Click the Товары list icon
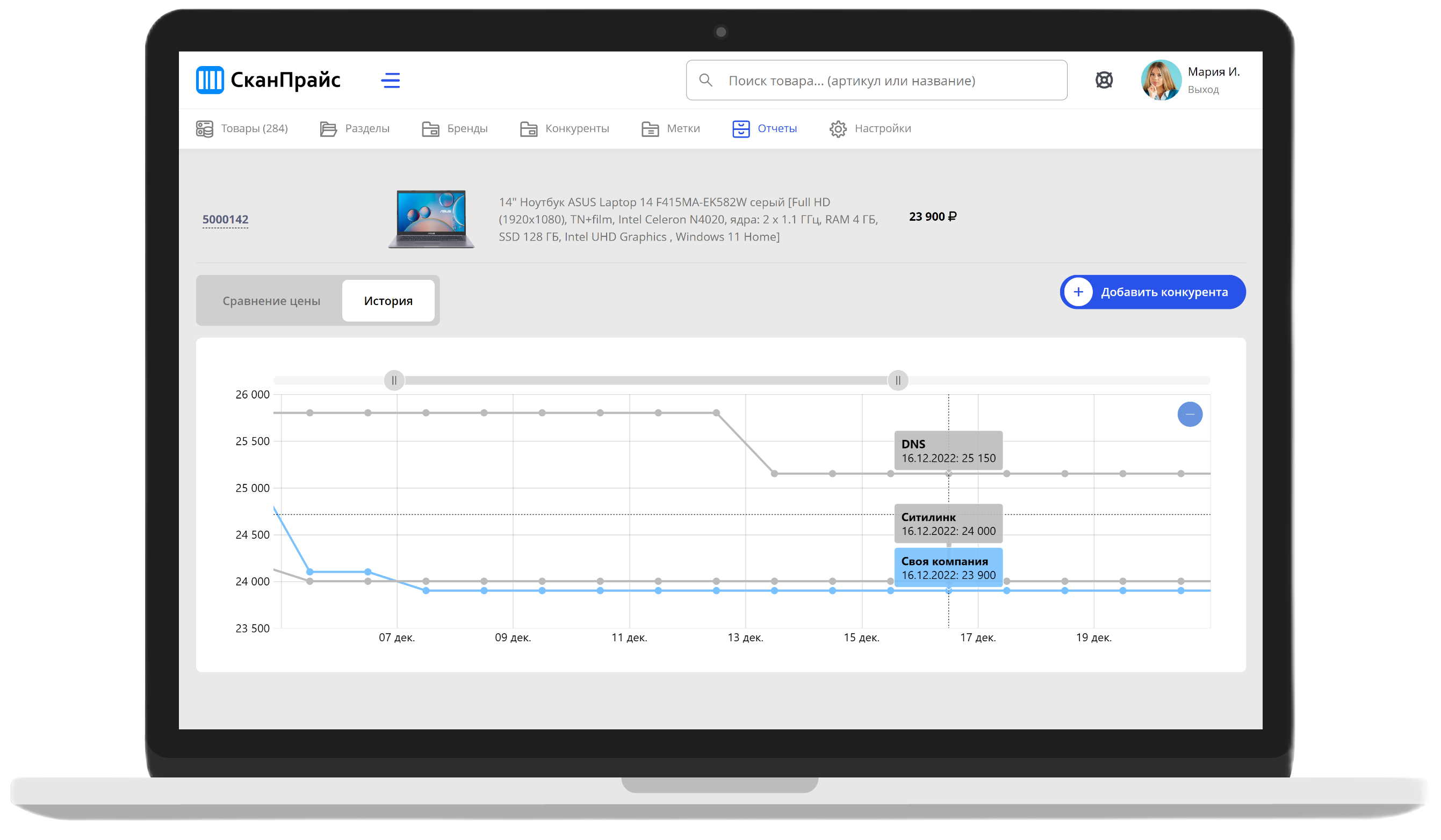 (204, 128)
